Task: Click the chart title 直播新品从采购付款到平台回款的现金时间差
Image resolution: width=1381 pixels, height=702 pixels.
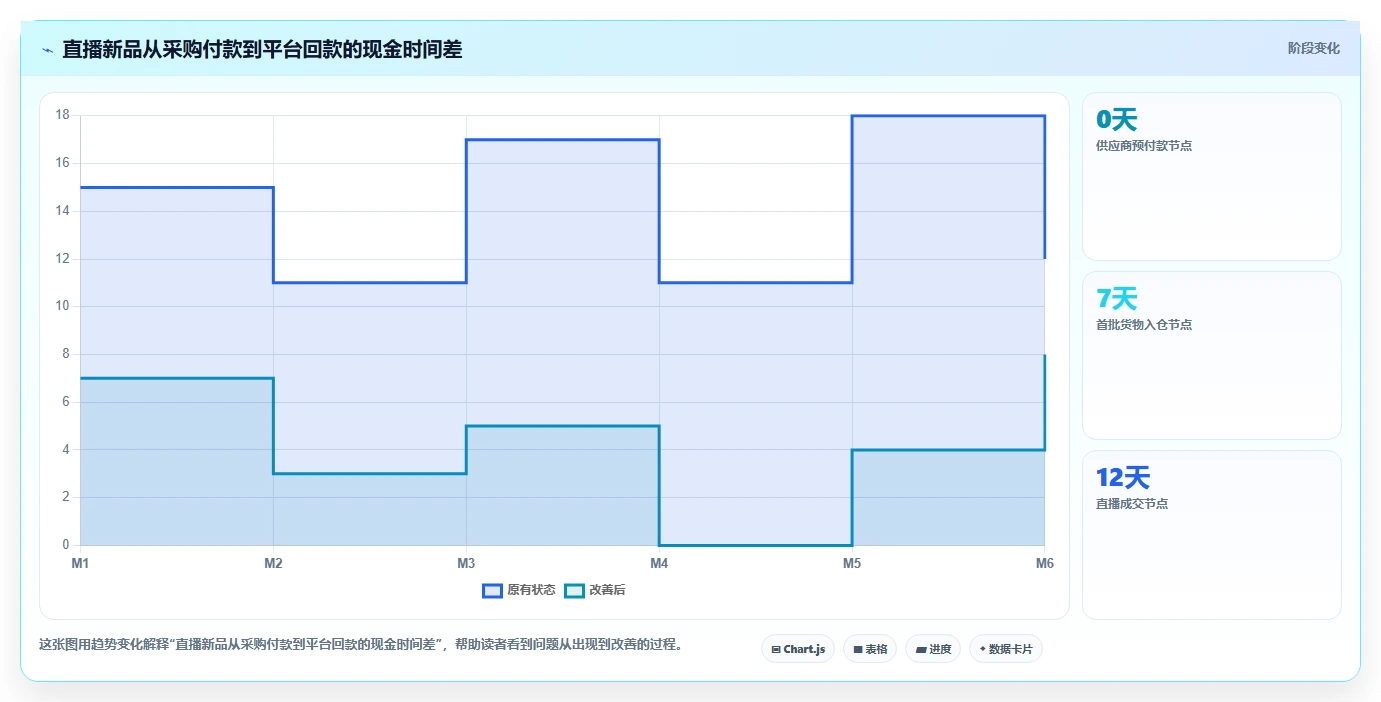Action: pyautogui.click(x=262, y=49)
